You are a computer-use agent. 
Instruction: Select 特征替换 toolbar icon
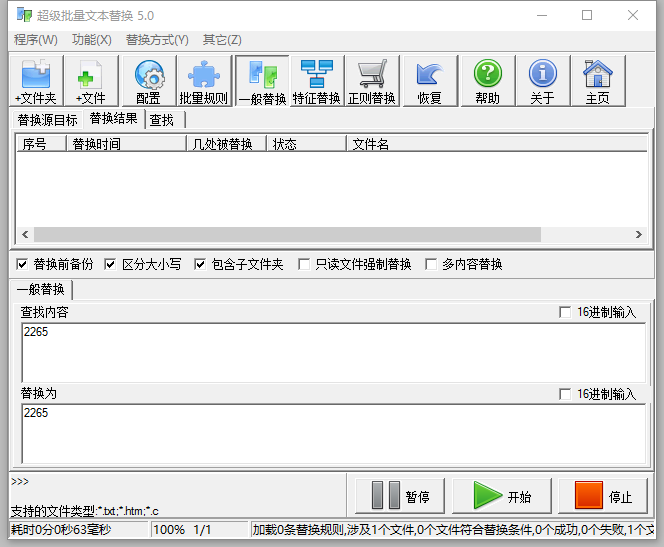[x=316, y=80]
